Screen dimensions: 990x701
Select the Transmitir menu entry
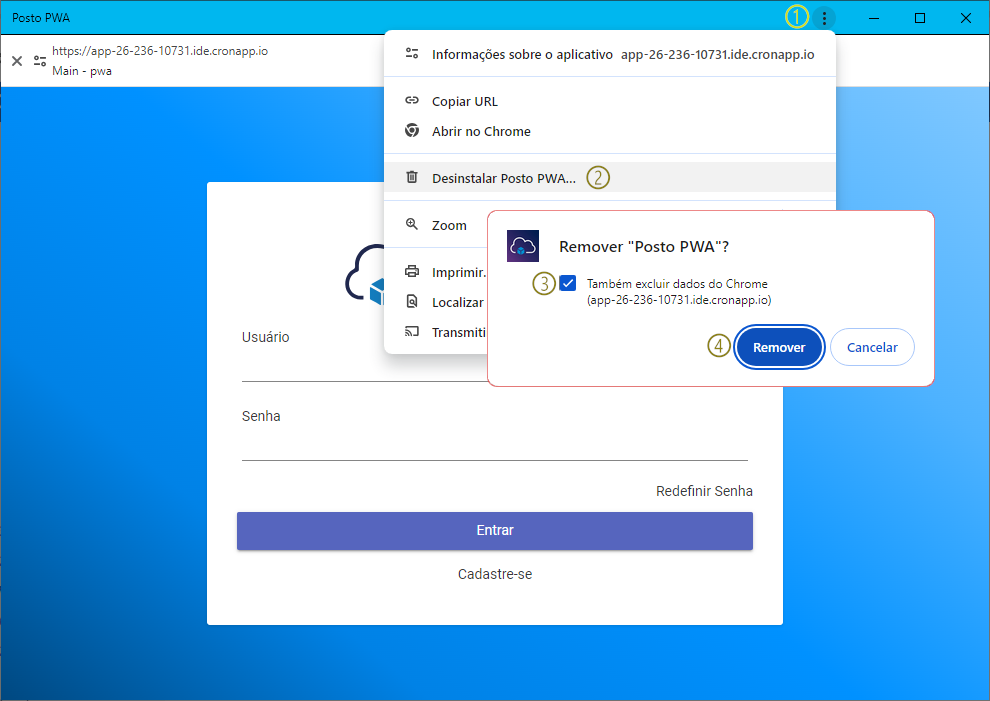pos(436,332)
